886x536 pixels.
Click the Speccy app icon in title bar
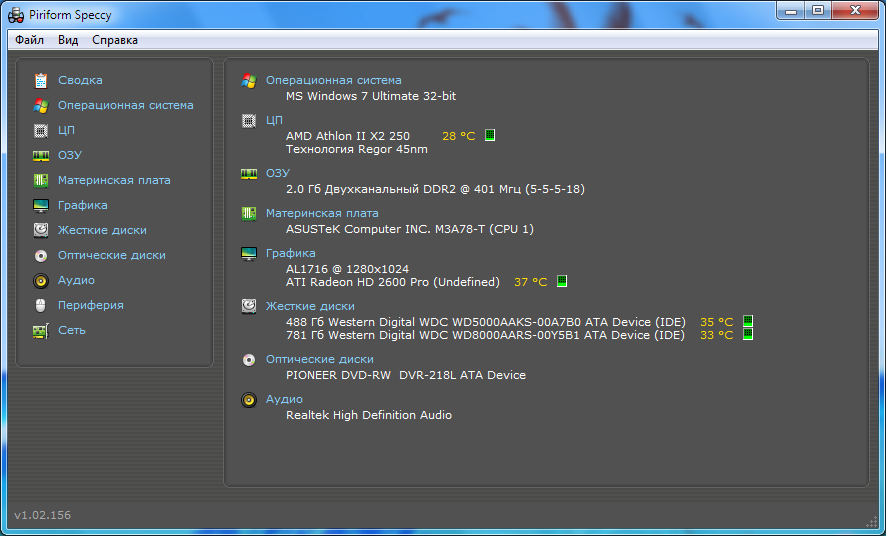pos(16,15)
